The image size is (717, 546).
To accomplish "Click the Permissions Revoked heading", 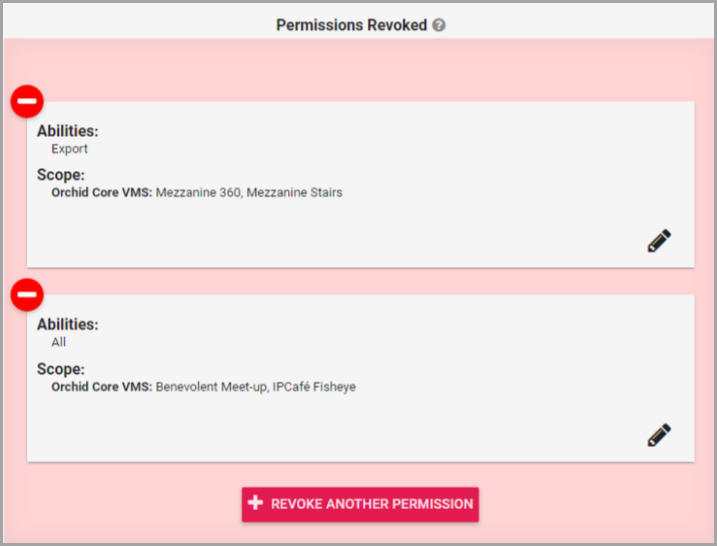I will [x=351, y=25].
